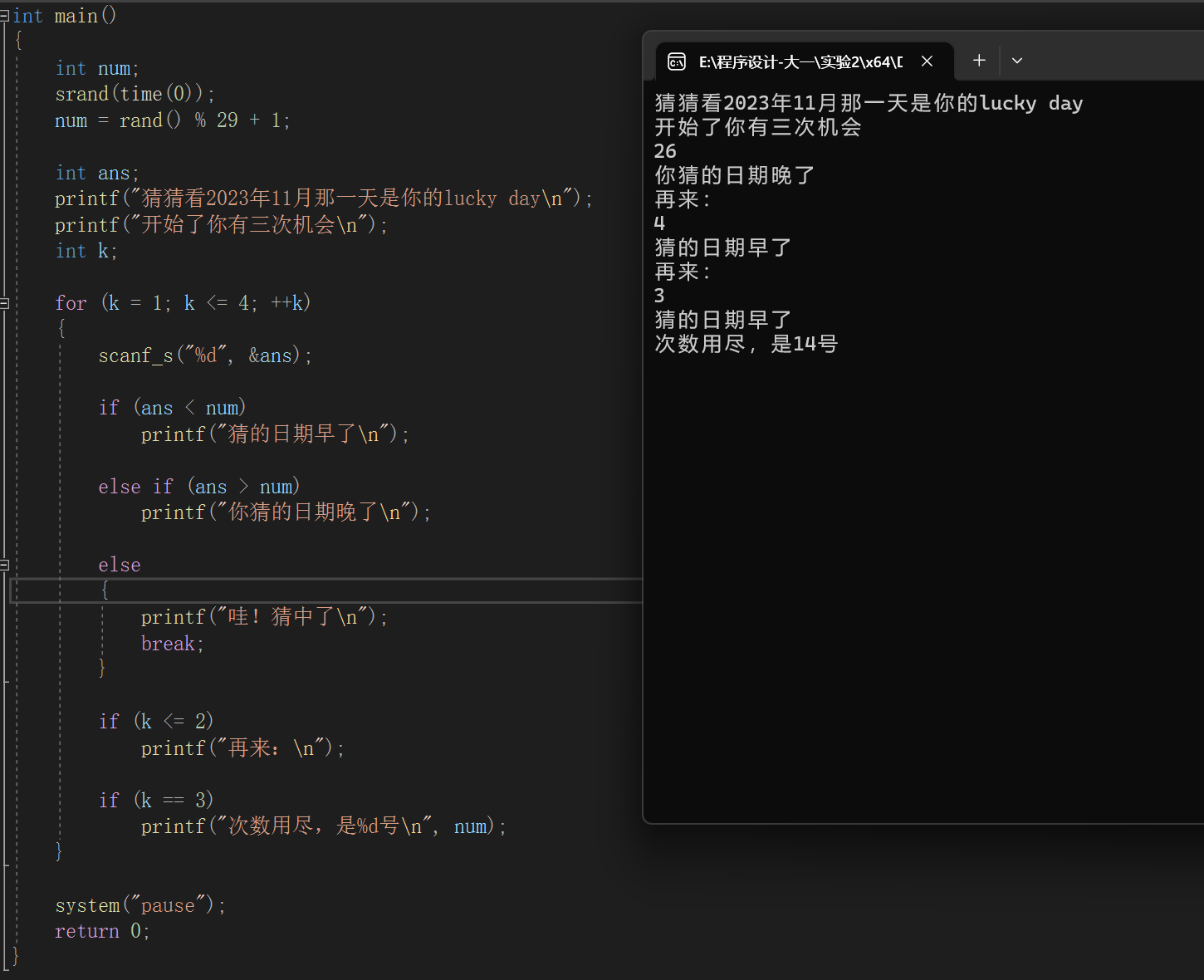This screenshot has height=980, width=1204.
Task: Click the number 26 in terminal output
Action: (x=665, y=151)
